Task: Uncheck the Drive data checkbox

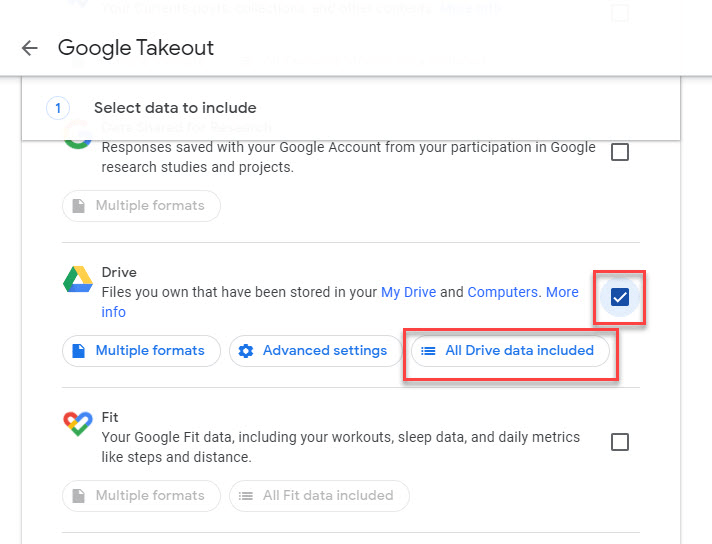Action: [620, 297]
